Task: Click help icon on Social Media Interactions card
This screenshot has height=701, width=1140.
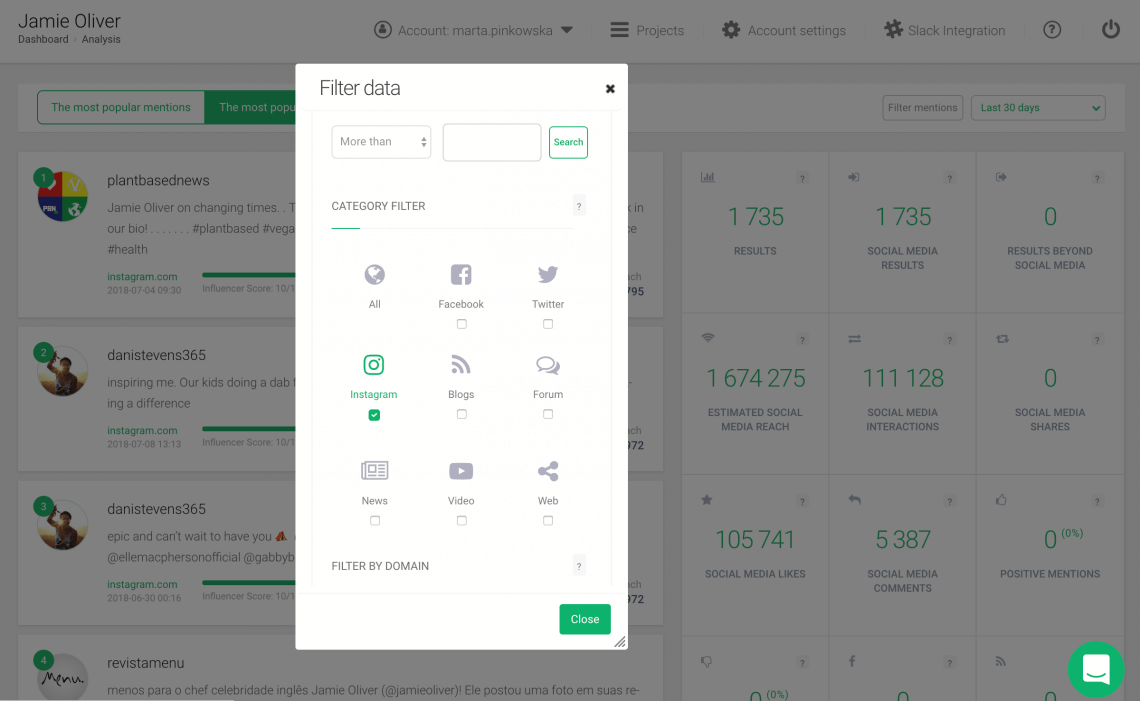Action: coord(950,340)
